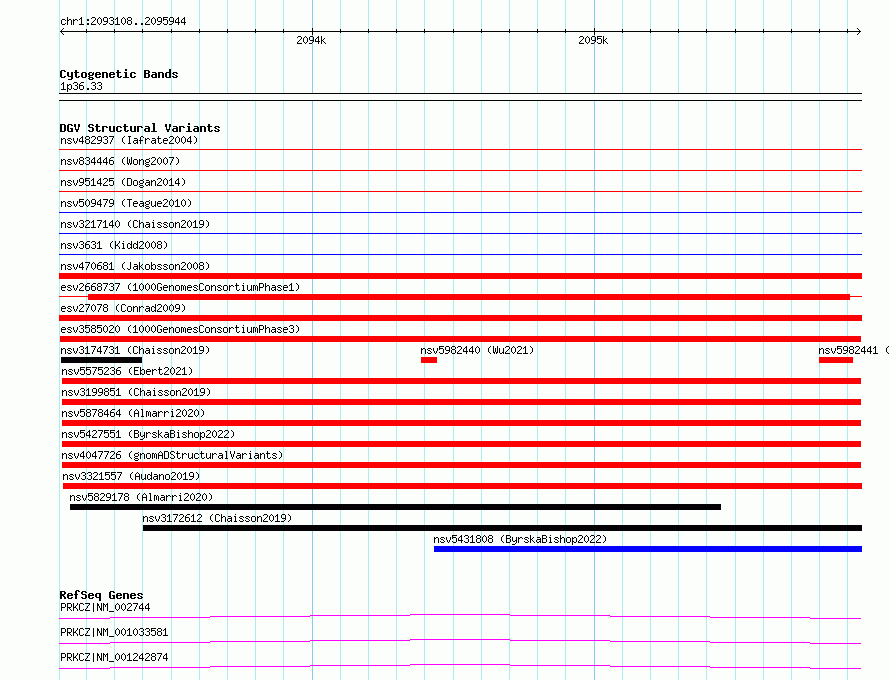
Task: Open nsv3172612 (Chaisson2019) label
Action: (217, 518)
